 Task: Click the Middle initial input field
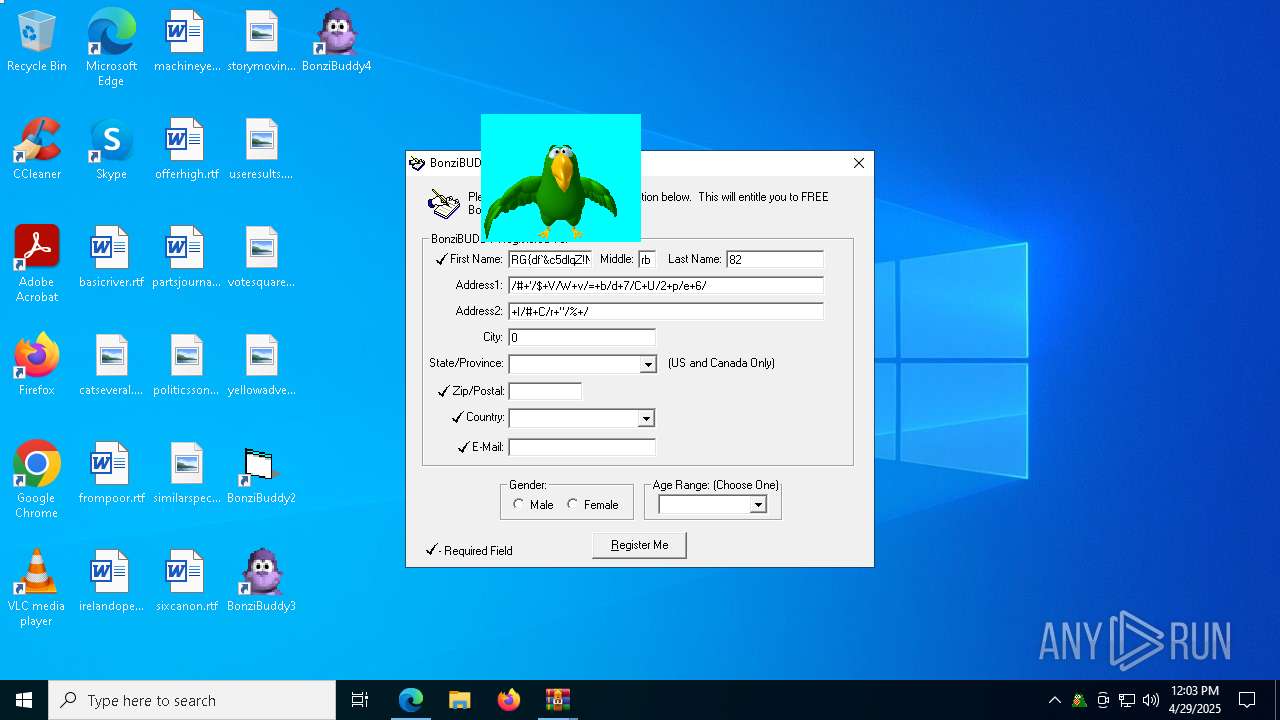tap(647, 259)
